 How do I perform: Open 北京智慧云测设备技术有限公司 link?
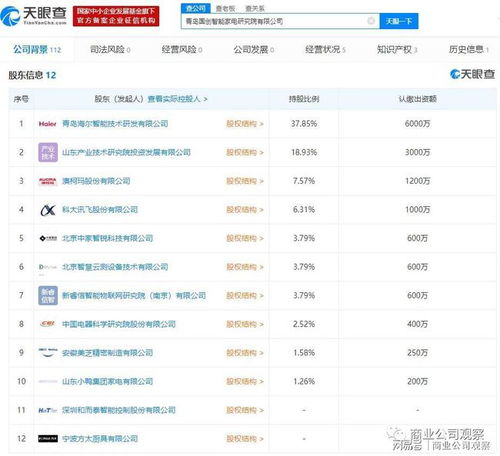point(115,267)
